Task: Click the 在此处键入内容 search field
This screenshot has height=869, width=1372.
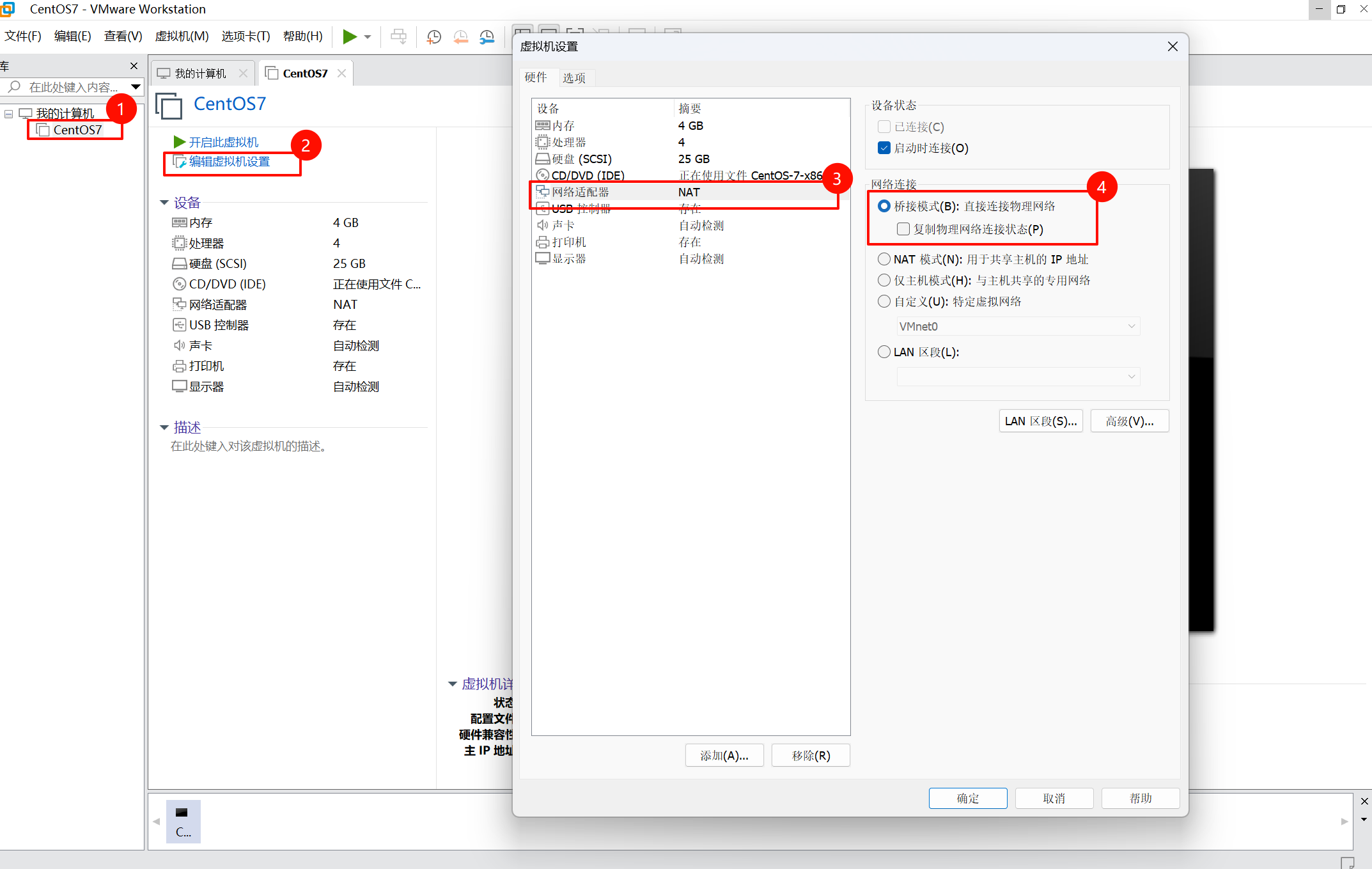Action: (74, 87)
